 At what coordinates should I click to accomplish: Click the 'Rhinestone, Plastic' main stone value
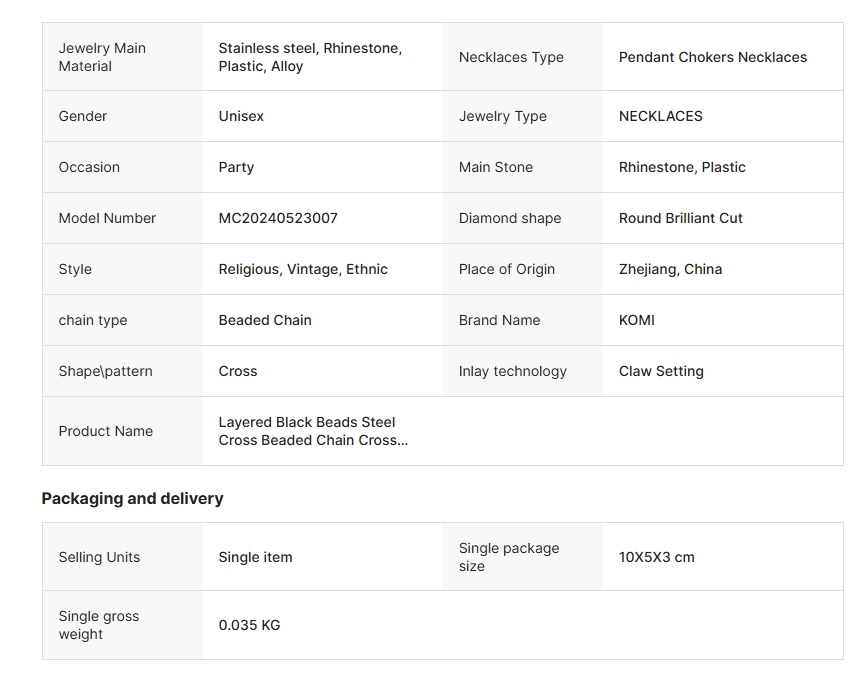tap(682, 167)
